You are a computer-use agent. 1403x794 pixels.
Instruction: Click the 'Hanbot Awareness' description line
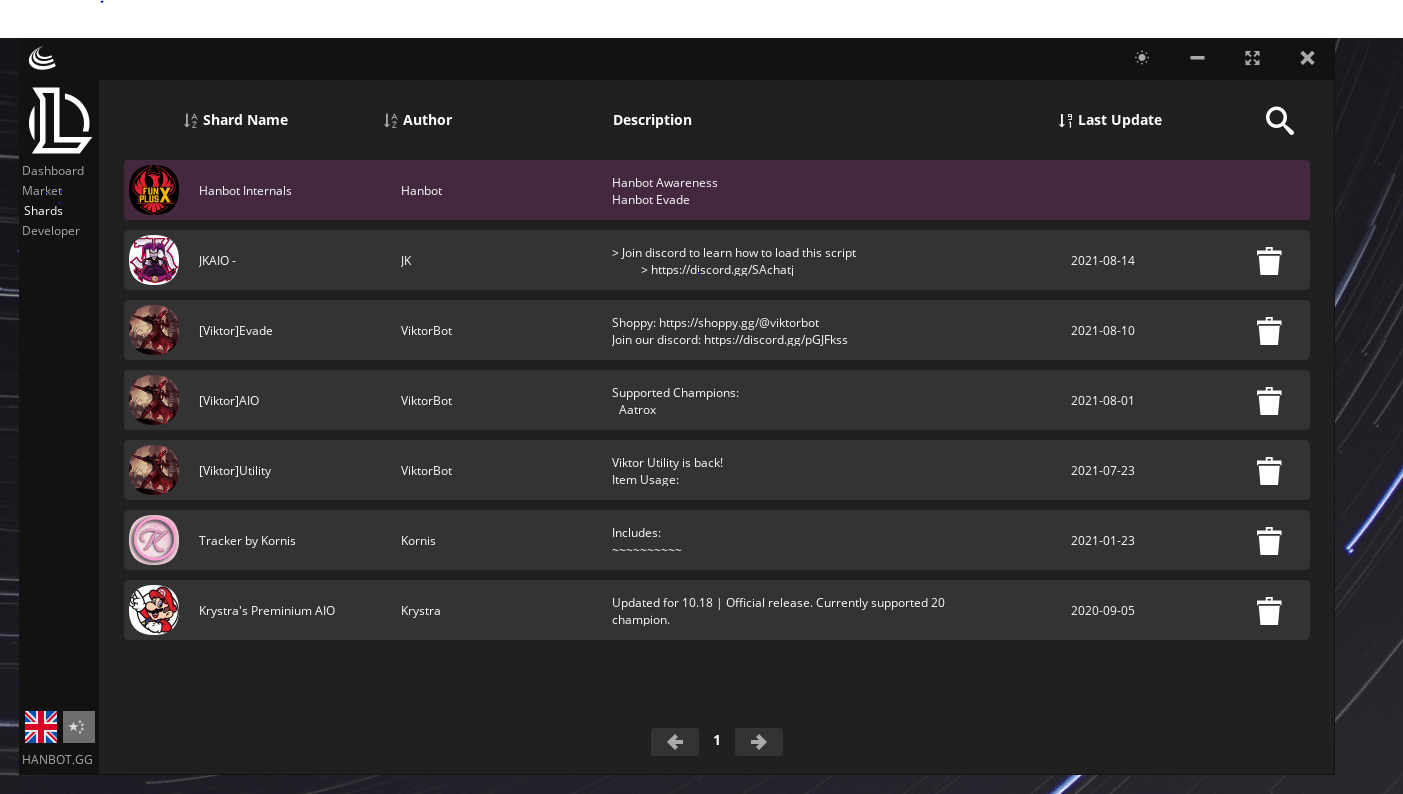[x=664, y=183]
